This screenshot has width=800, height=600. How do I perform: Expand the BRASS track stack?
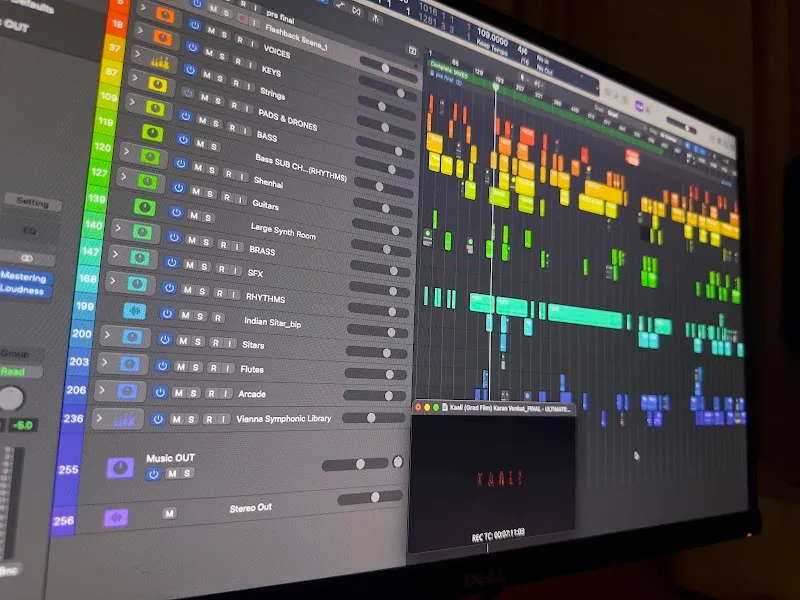click(117, 227)
